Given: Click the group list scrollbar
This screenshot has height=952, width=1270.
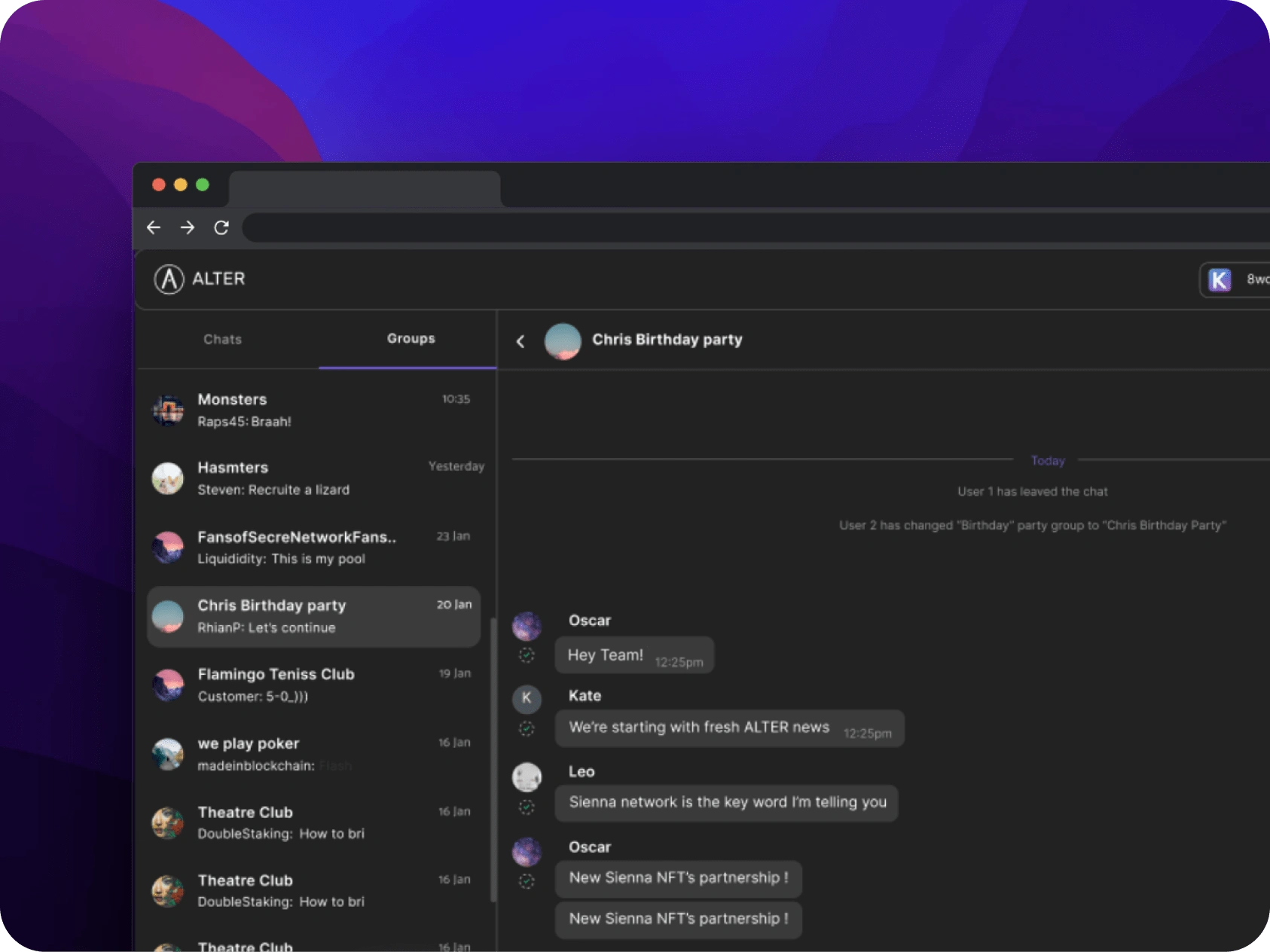Looking at the screenshot, I should [x=493, y=760].
